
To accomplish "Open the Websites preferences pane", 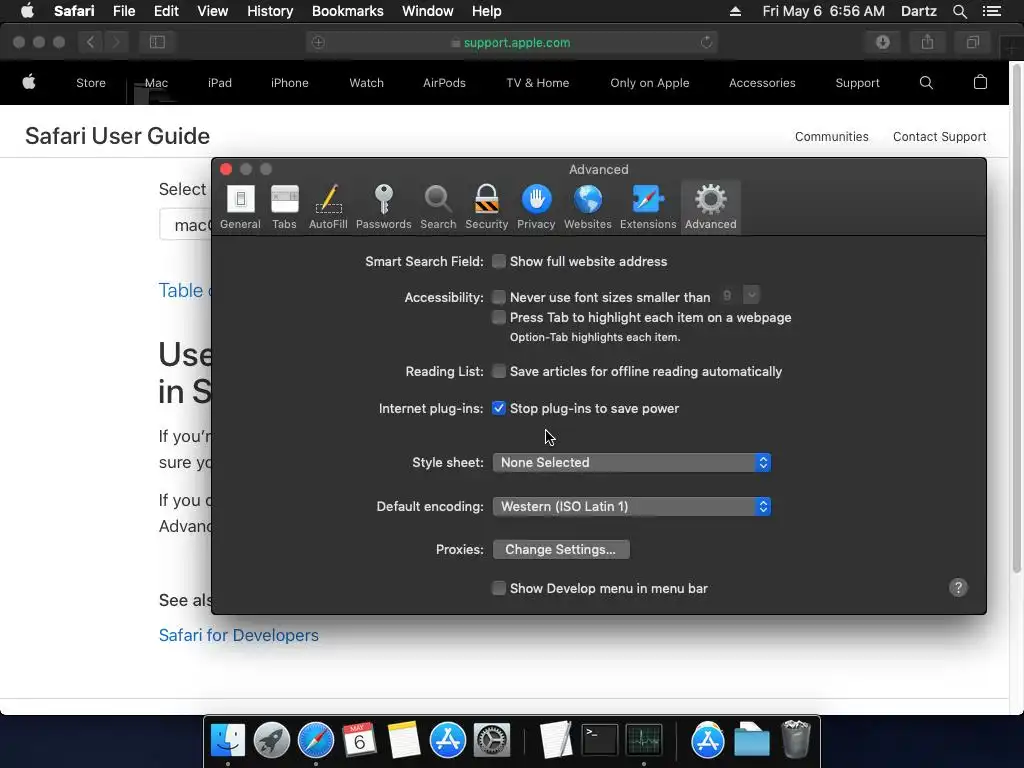I will click(x=588, y=207).
